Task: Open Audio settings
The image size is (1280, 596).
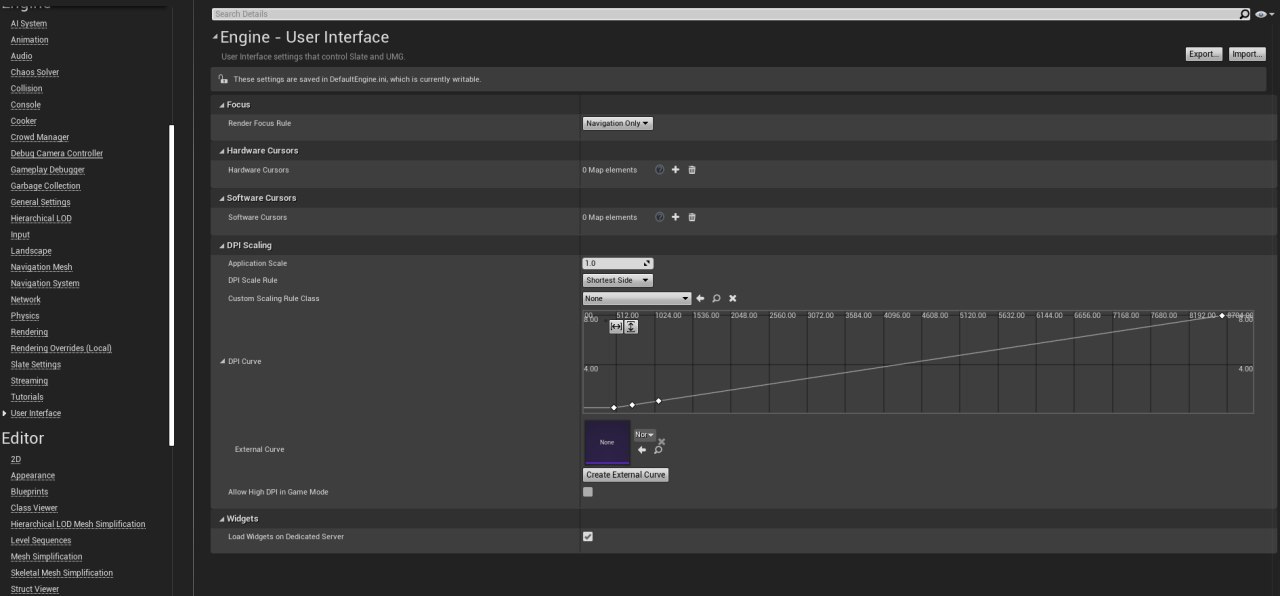Action: tap(22, 56)
